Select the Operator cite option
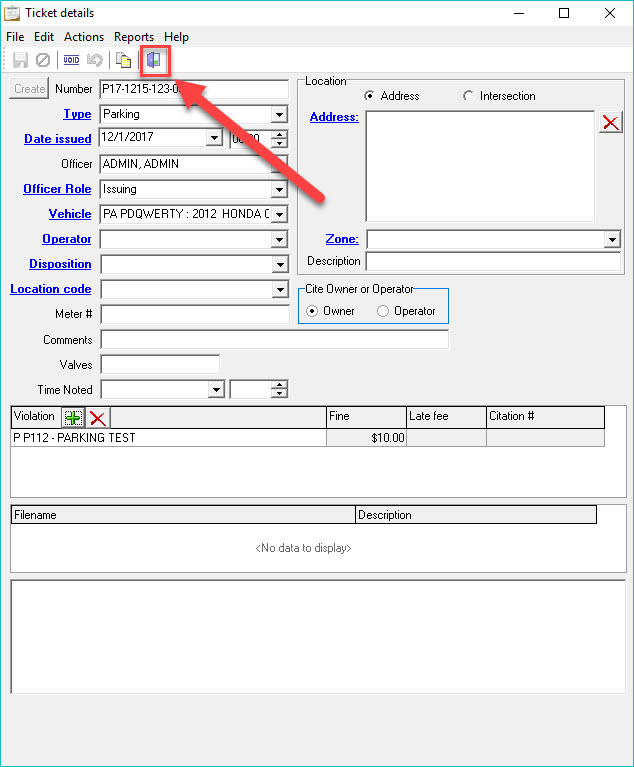 [383, 311]
